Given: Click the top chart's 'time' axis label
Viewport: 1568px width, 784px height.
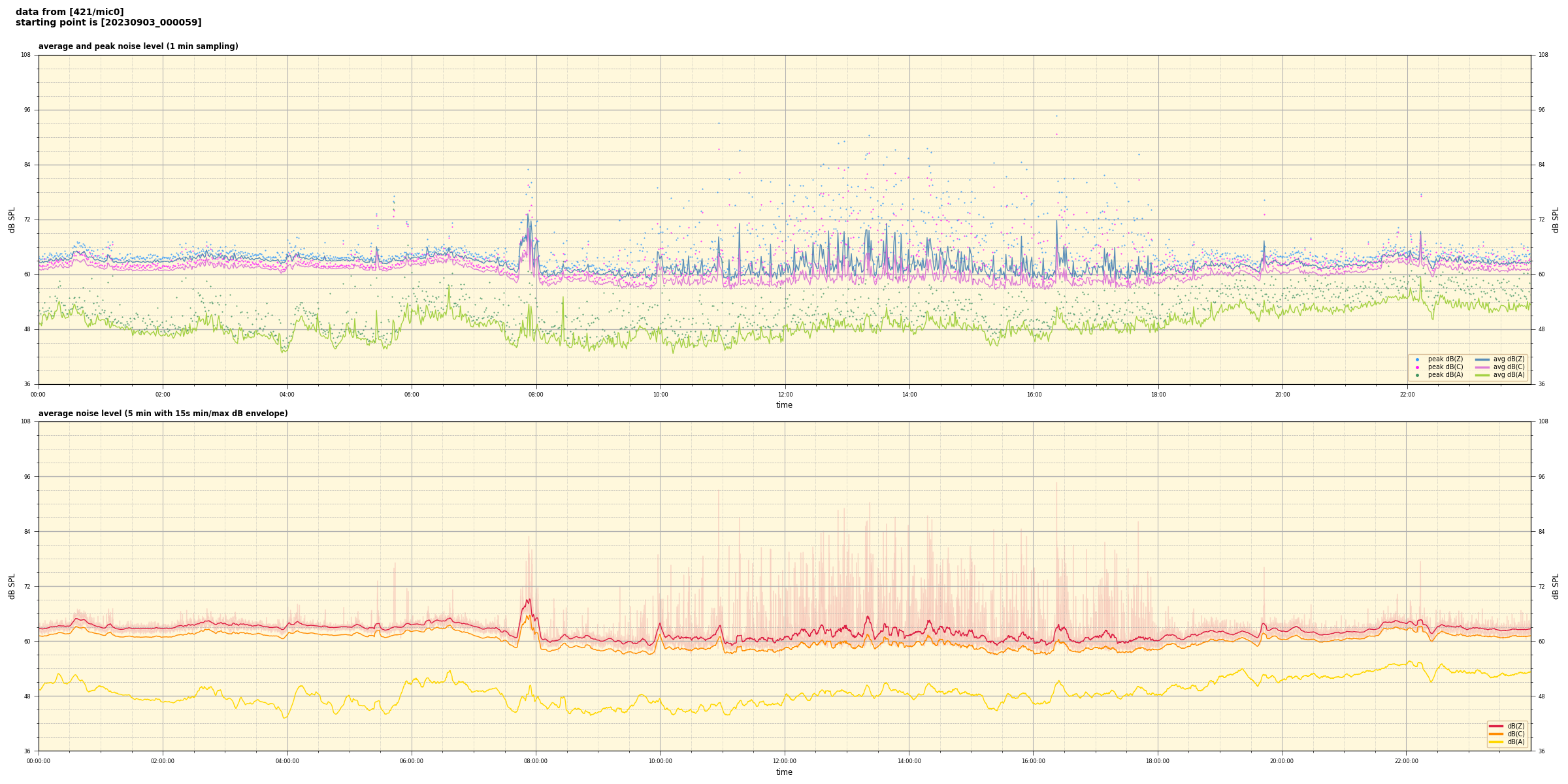Looking at the screenshot, I should (784, 405).
